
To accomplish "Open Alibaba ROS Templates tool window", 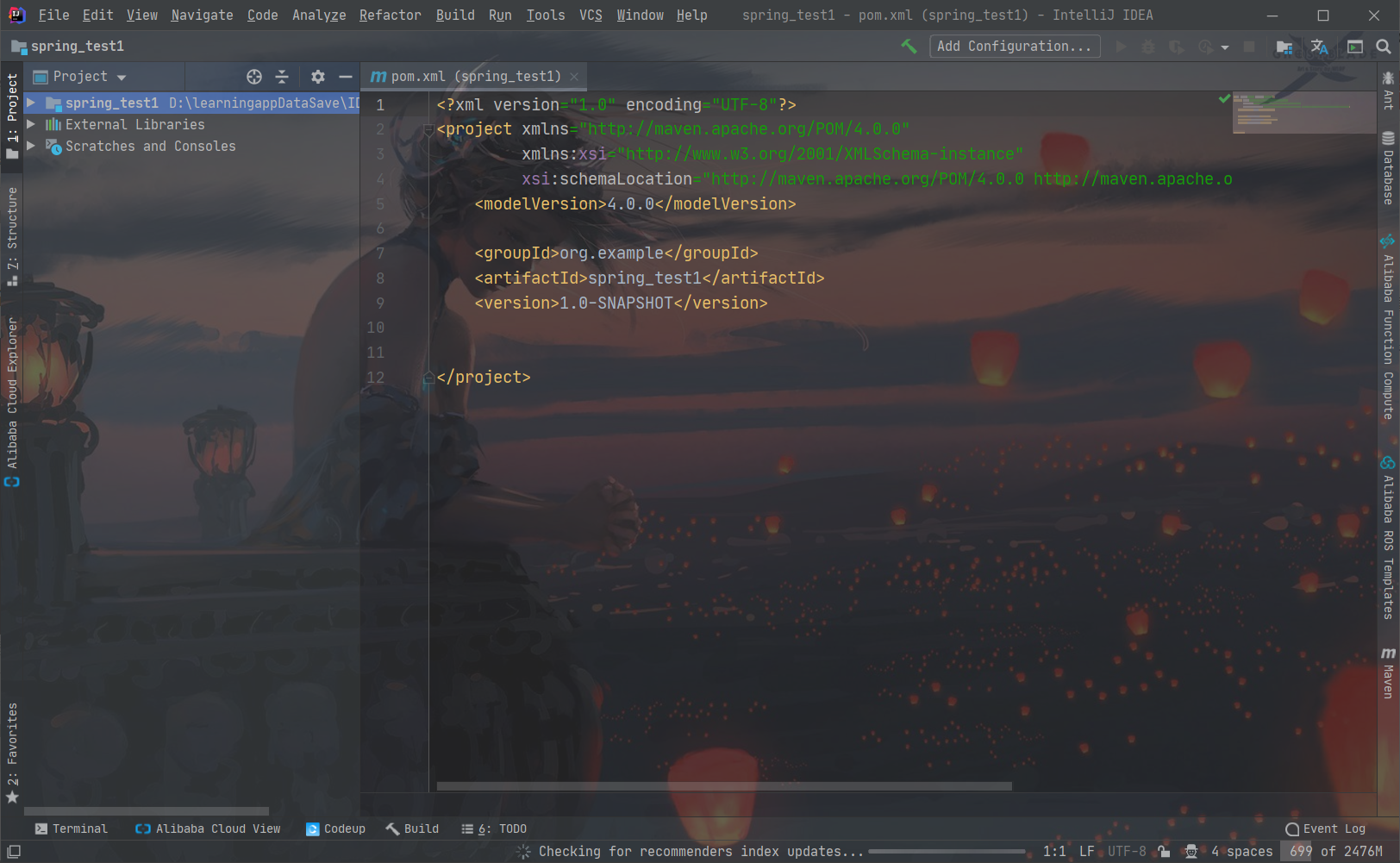I will pos(1388,537).
